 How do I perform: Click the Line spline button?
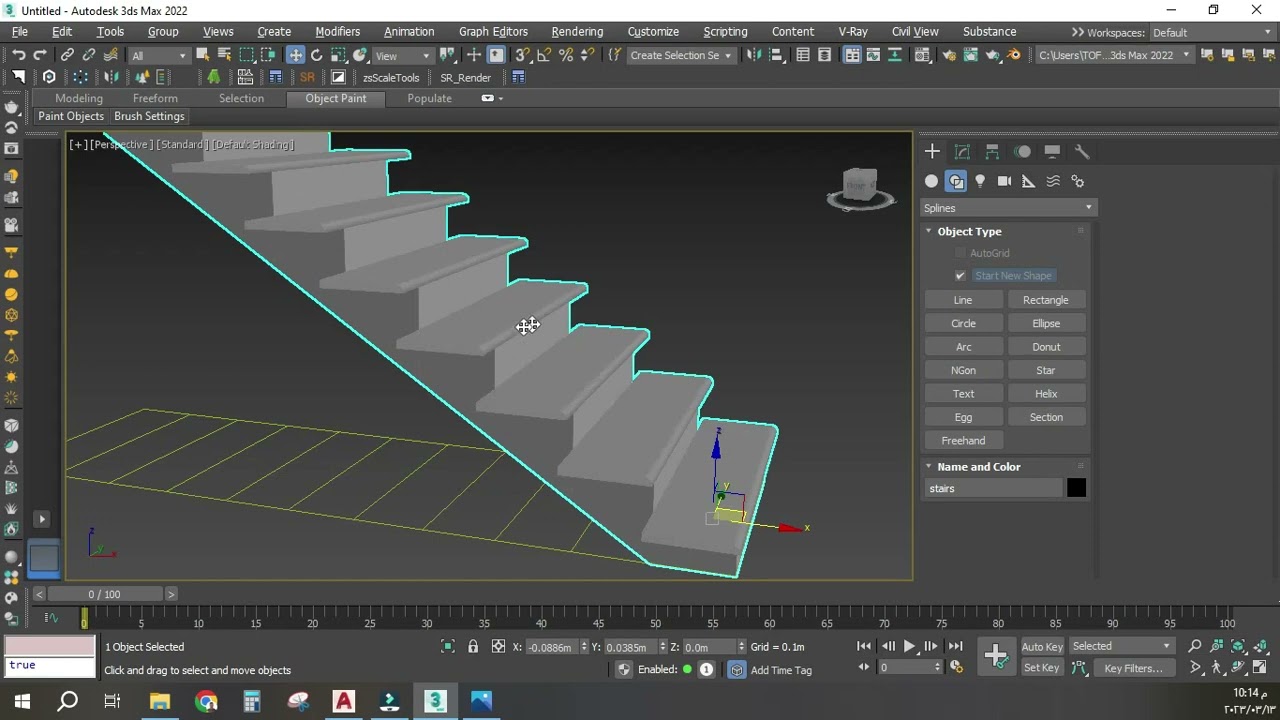(x=963, y=300)
